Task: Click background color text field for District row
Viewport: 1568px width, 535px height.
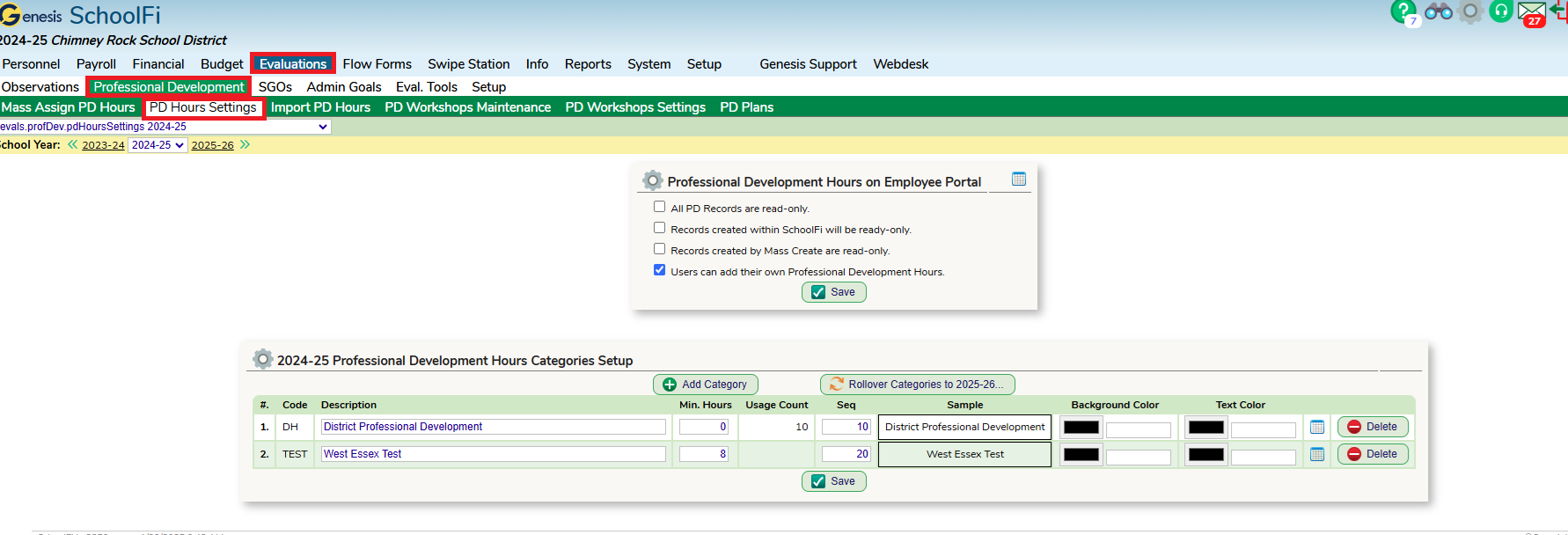Action: (1139, 430)
